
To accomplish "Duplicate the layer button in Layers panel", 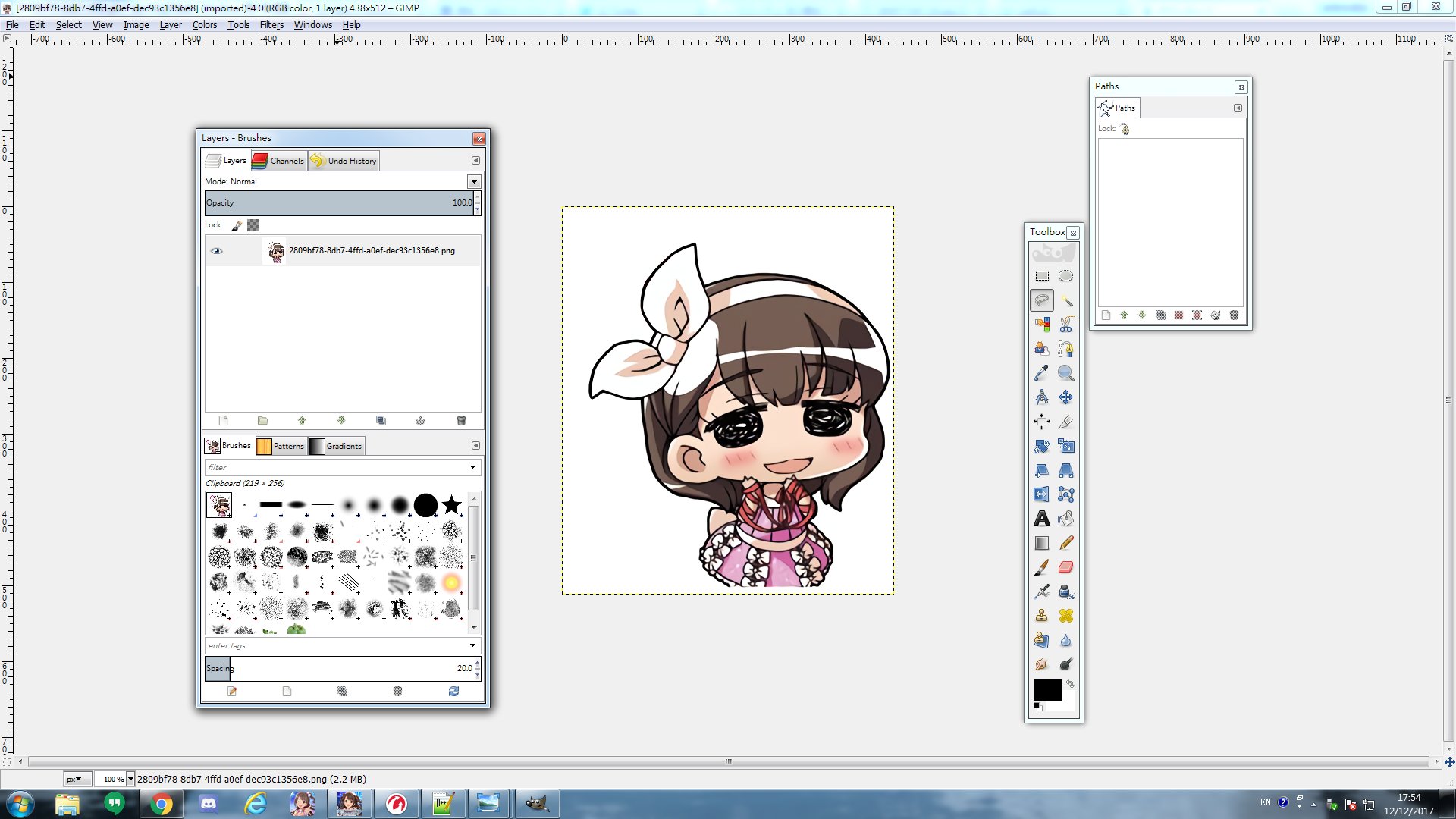I will pos(381,420).
